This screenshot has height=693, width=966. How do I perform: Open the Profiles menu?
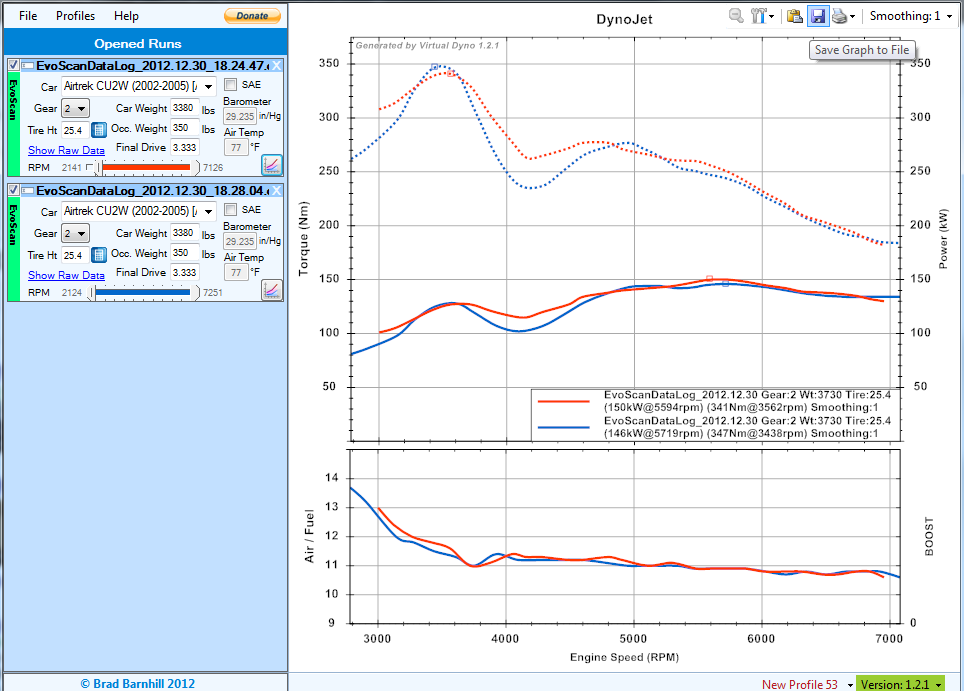[76, 16]
